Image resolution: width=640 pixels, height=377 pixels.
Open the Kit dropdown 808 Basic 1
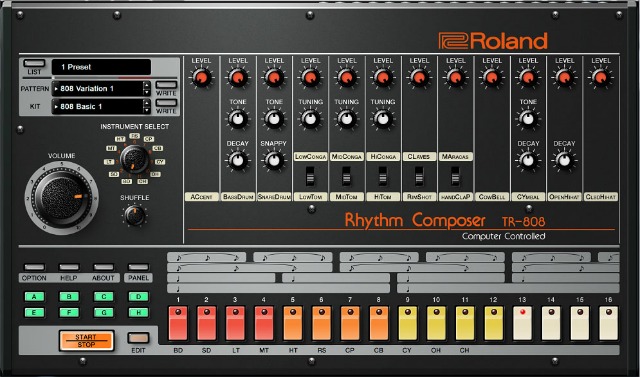97,106
